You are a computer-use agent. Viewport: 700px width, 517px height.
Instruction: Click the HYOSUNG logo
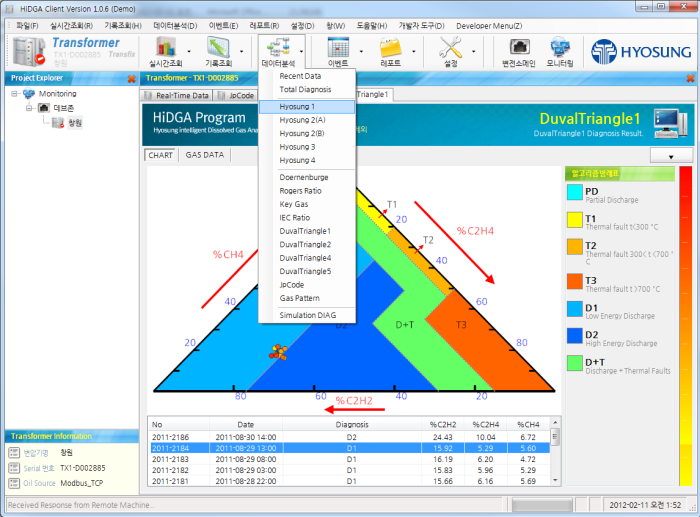(641, 52)
